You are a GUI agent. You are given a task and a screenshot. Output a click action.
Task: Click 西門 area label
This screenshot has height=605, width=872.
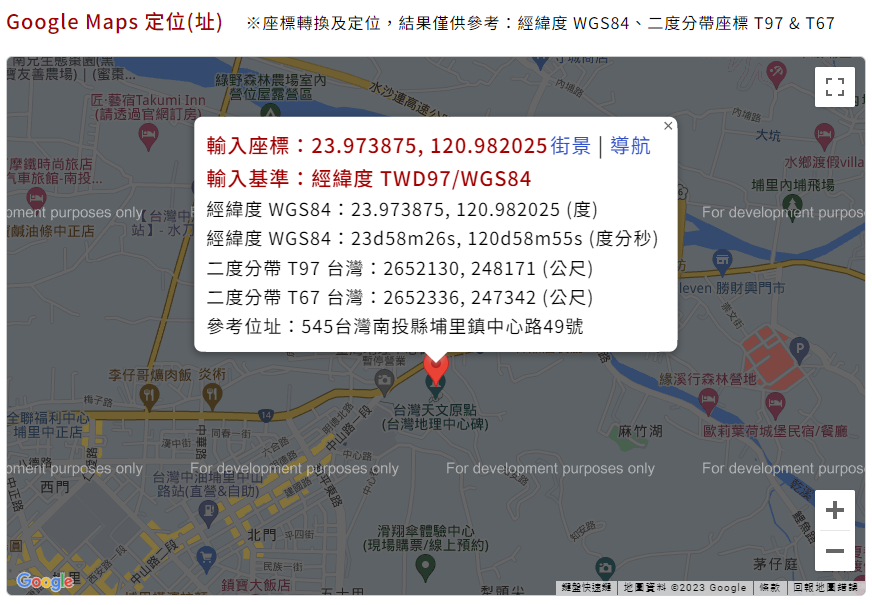(x=54, y=487)
